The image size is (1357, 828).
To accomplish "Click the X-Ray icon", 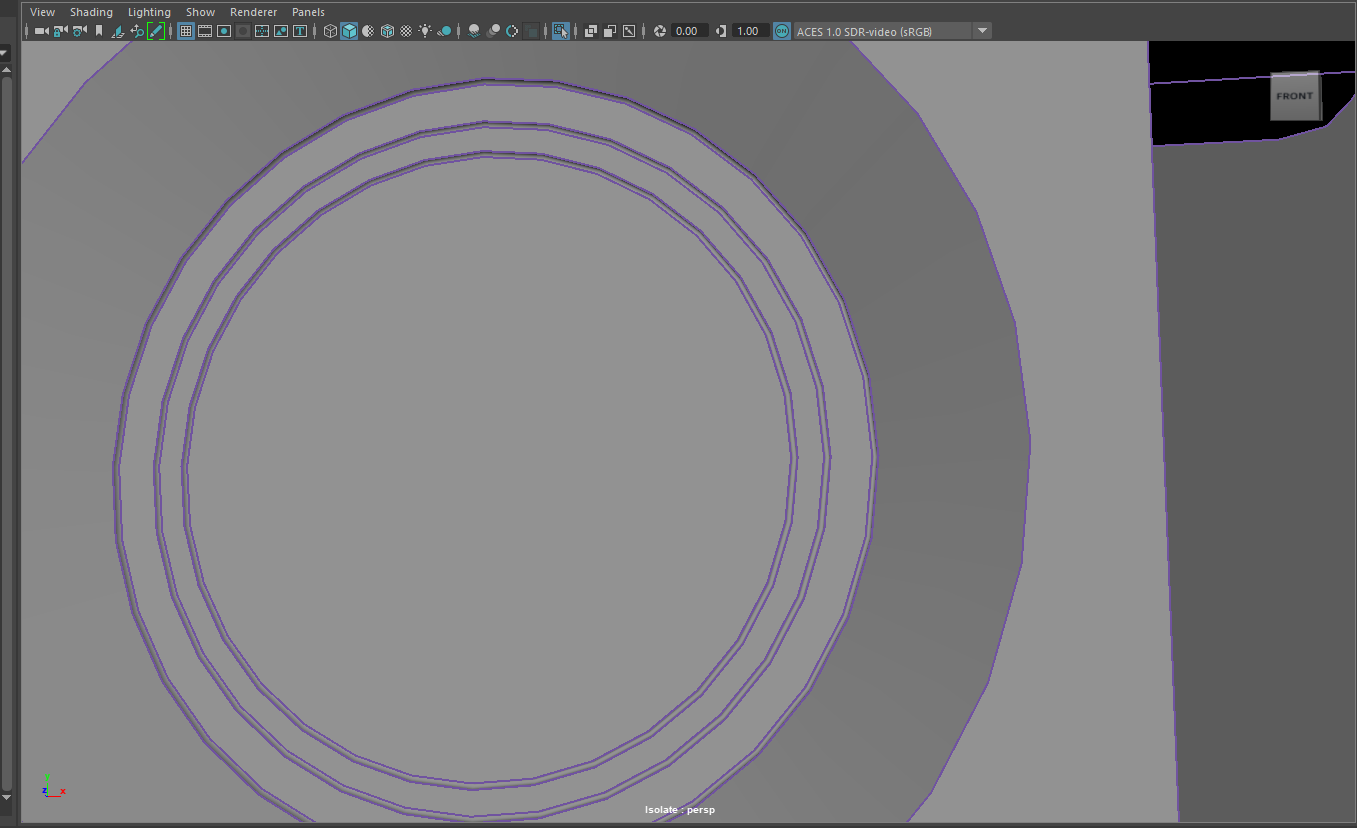I will tap(590, 31).
